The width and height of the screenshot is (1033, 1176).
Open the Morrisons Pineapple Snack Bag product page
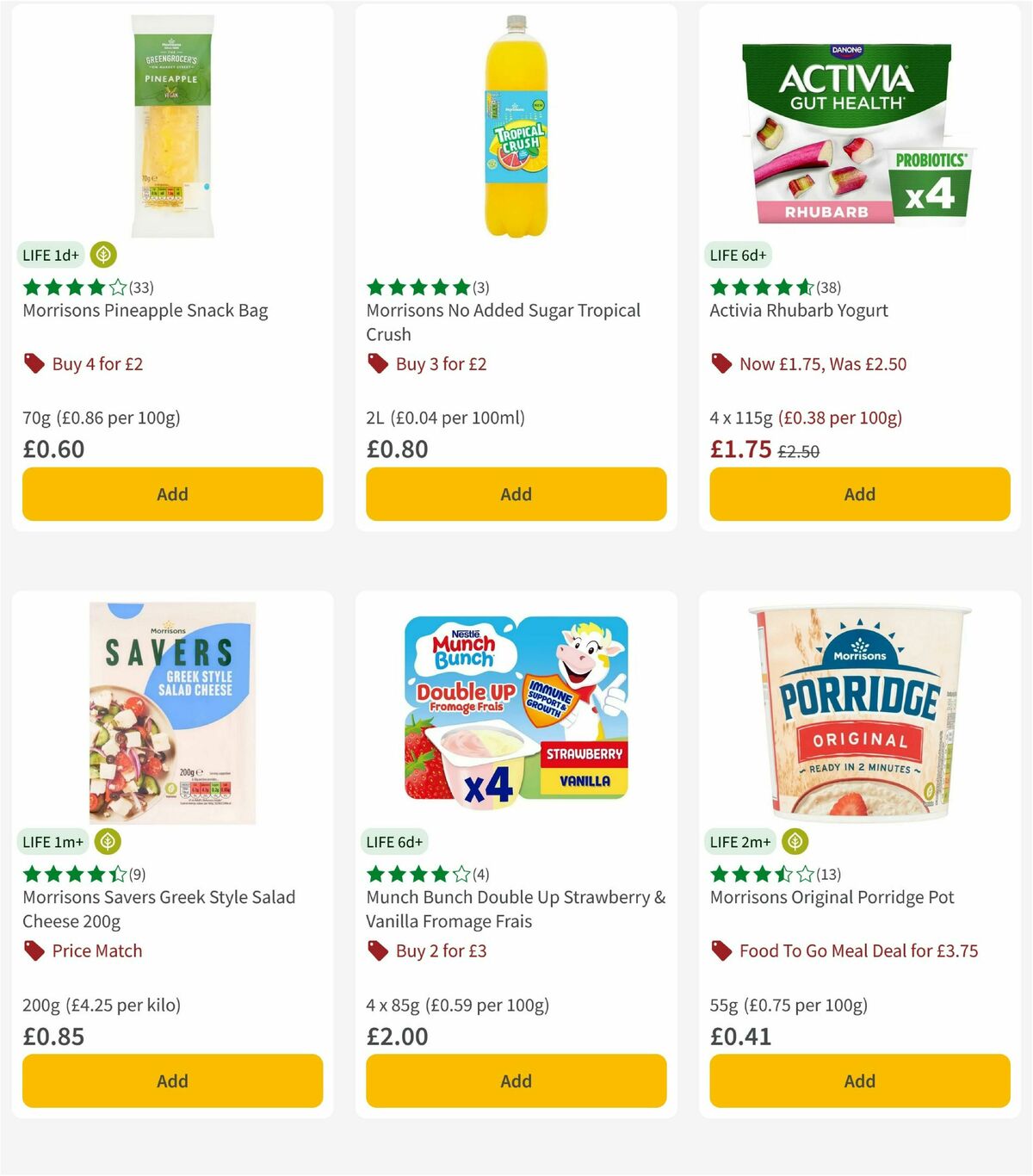[x=145, y=310]
